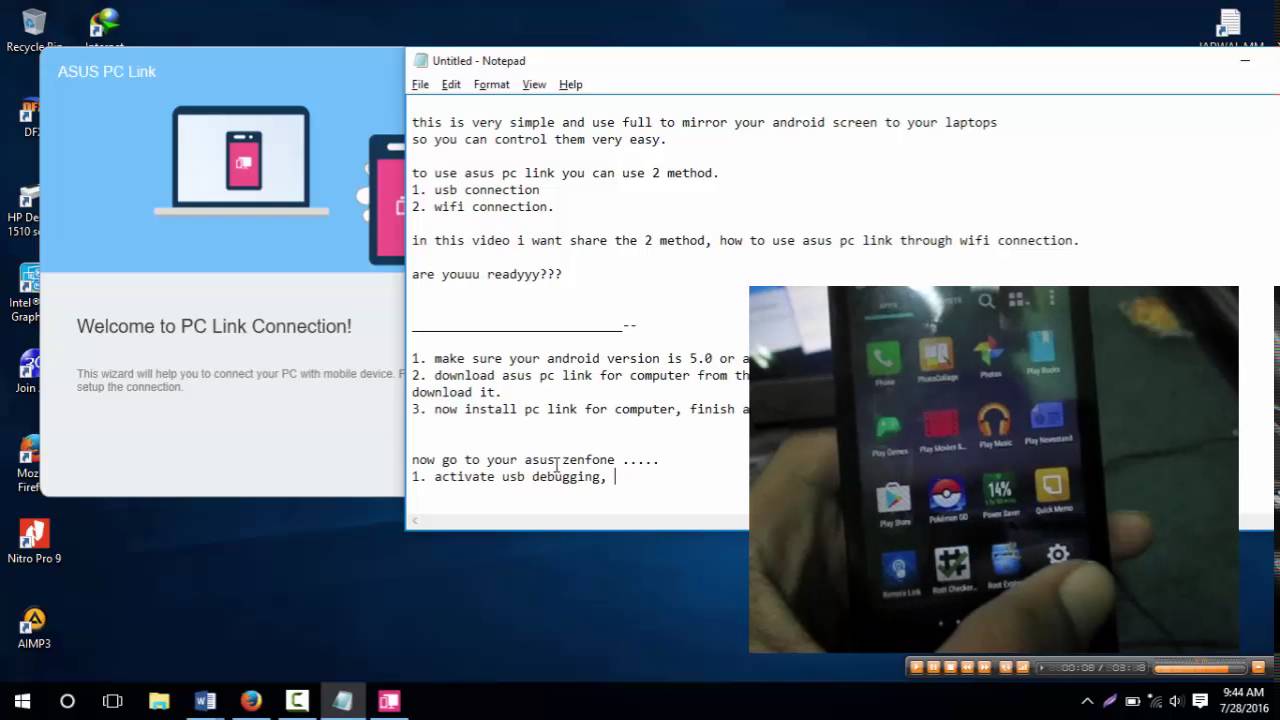Click the phone video overlay
Image resolution: width=1280 pixels, height=720 pixels.
pyautogui.click(x=993, y=469)
